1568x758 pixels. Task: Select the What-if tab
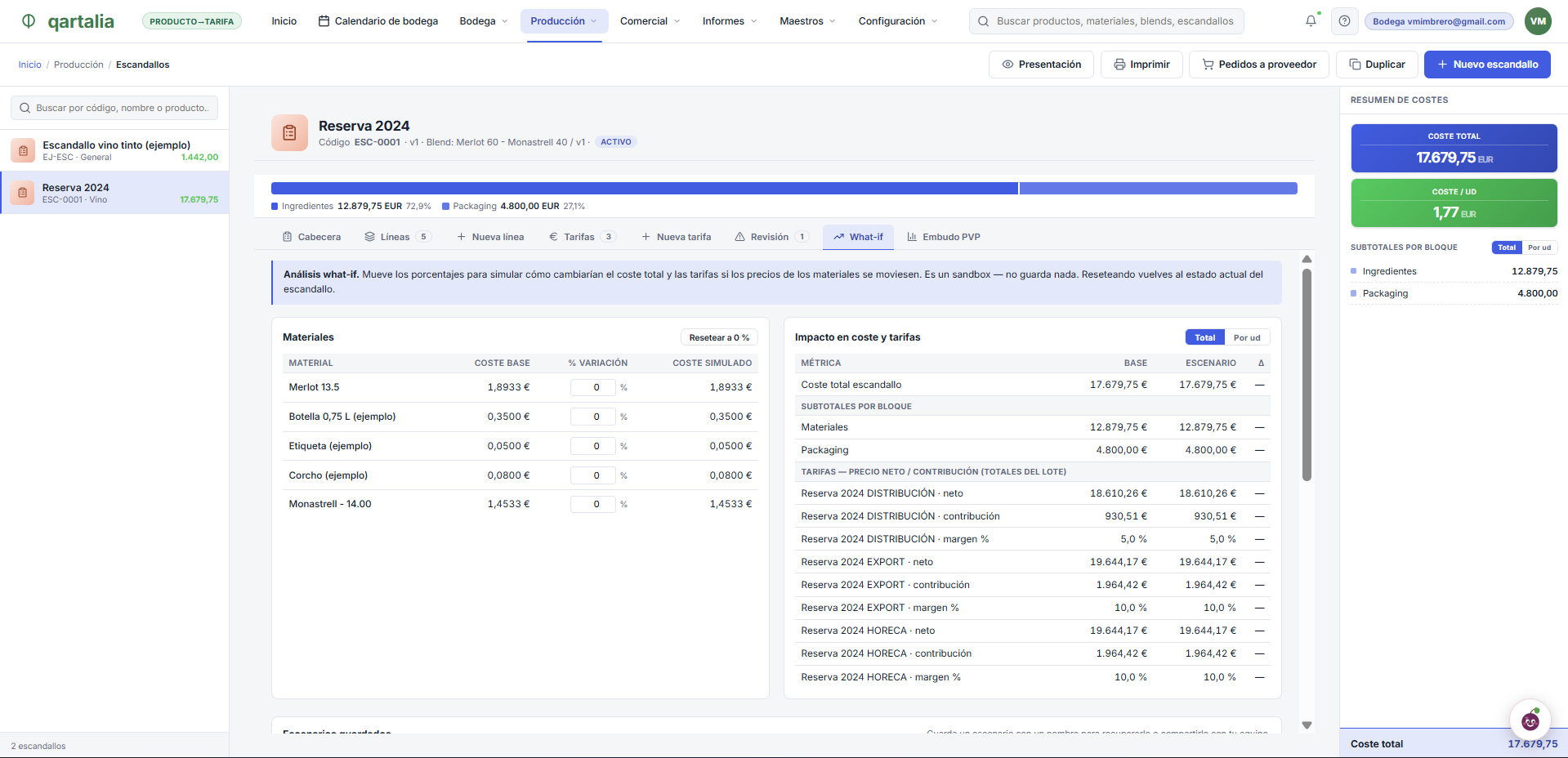[858, 237]
